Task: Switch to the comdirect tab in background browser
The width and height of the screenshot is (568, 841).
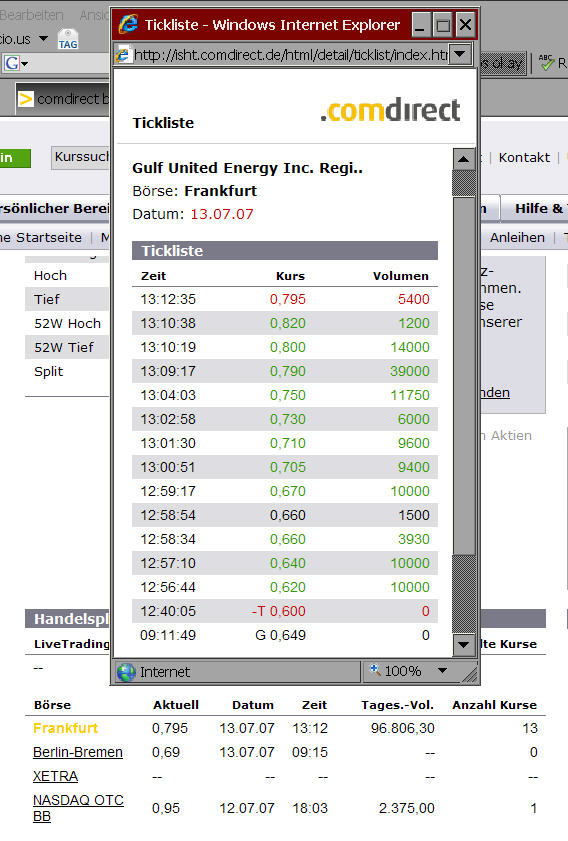Action: [63, 99]
